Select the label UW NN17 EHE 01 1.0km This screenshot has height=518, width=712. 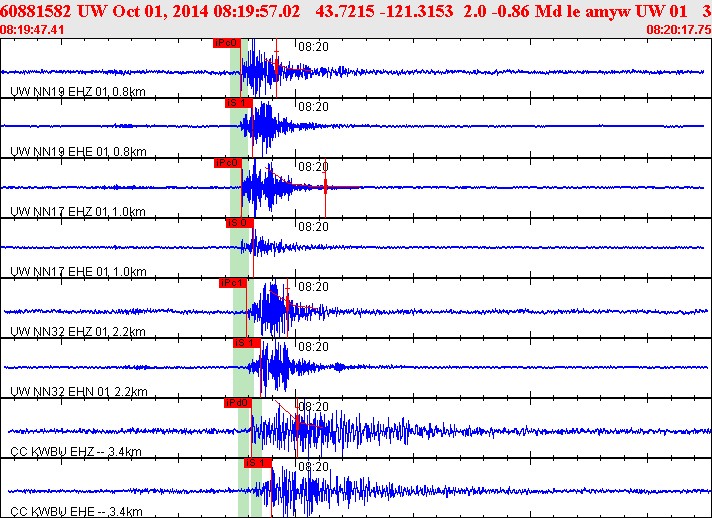pos(78,271)
